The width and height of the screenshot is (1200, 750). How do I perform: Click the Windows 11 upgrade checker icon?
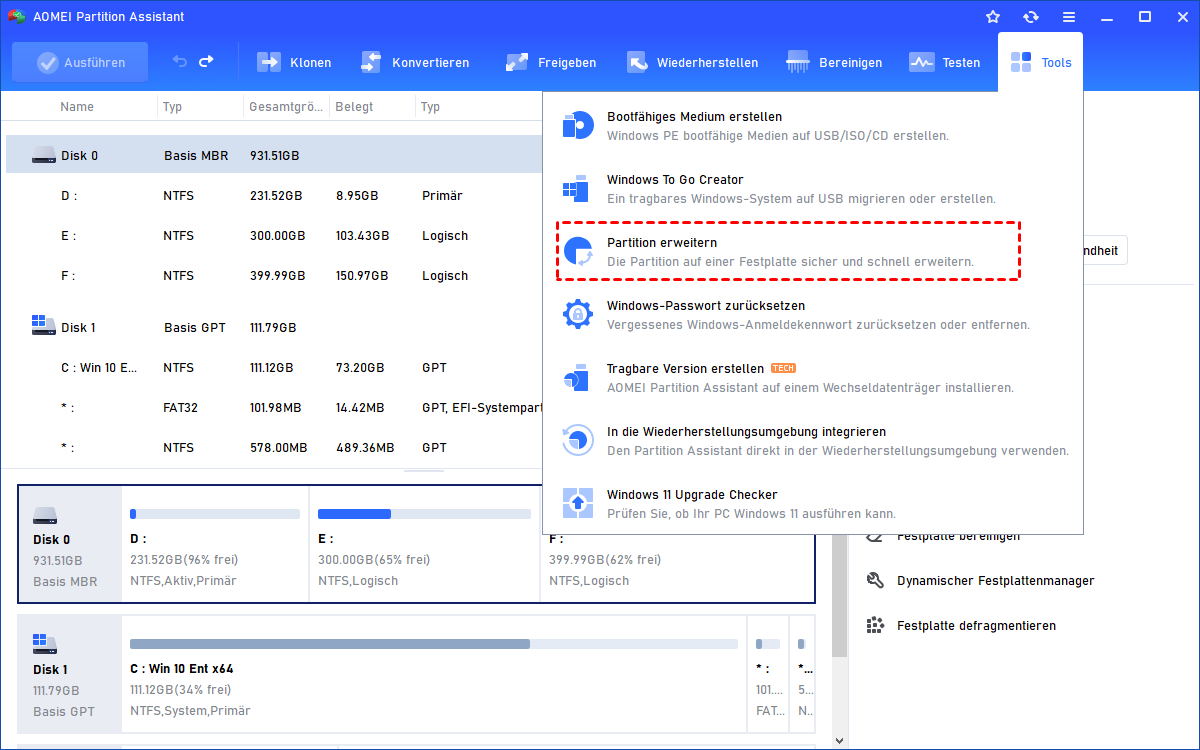point(578,503)
